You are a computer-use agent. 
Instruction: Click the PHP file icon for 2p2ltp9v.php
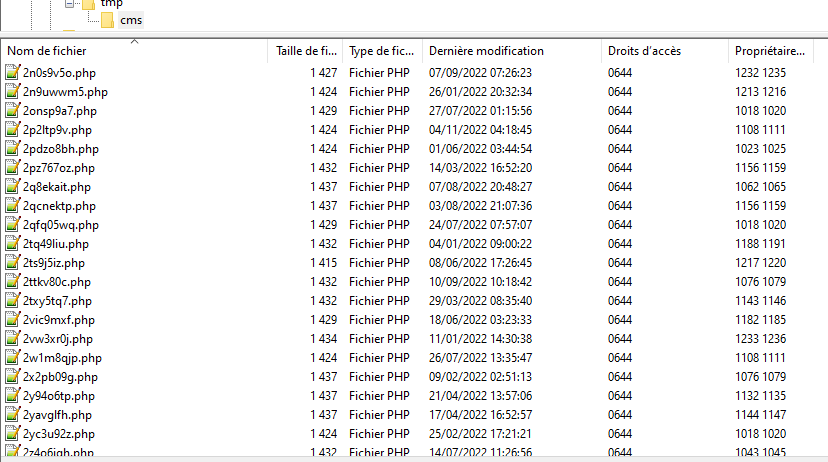pos(13,129)
